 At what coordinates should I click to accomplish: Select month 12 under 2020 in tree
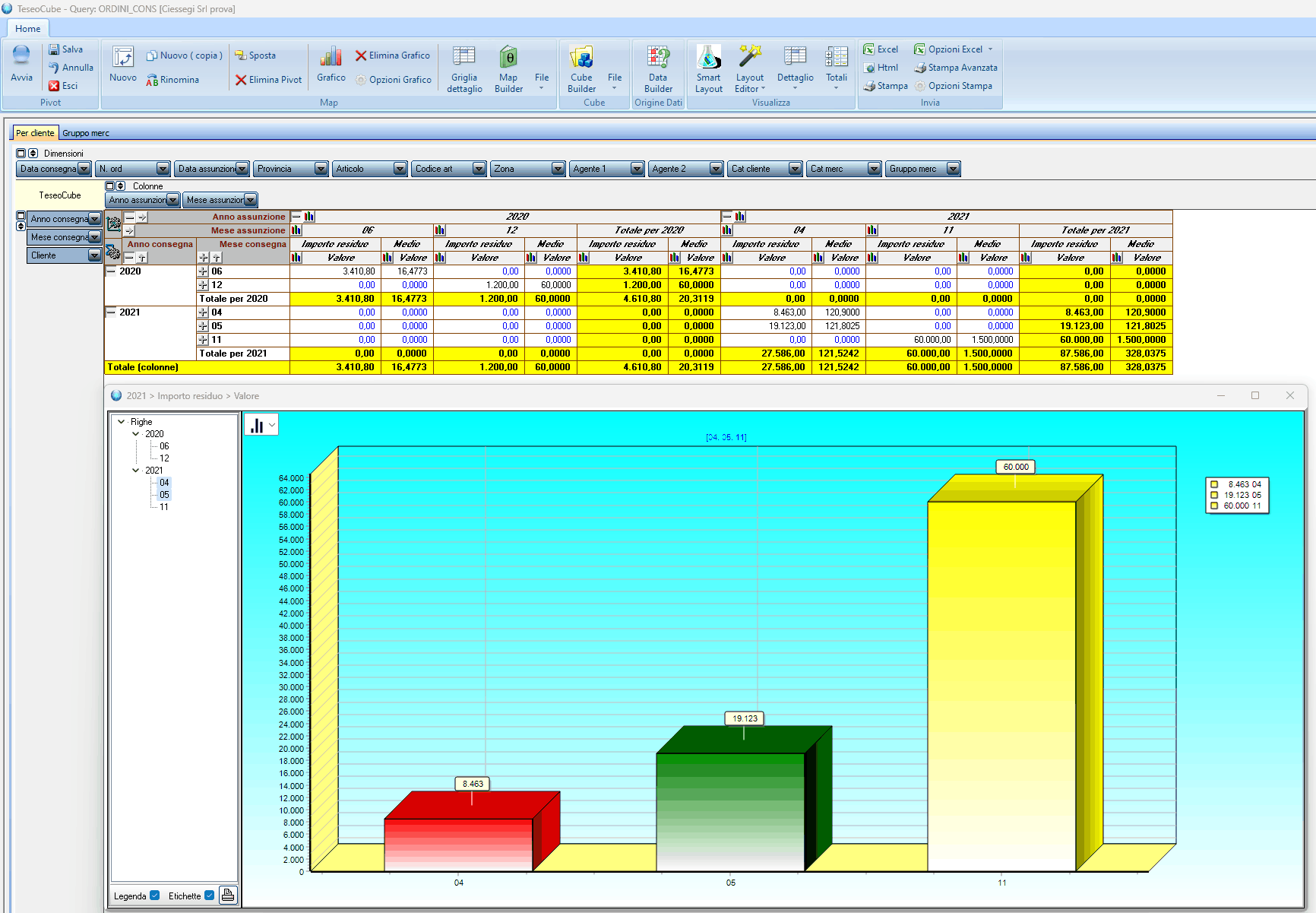tap(164, 458)
